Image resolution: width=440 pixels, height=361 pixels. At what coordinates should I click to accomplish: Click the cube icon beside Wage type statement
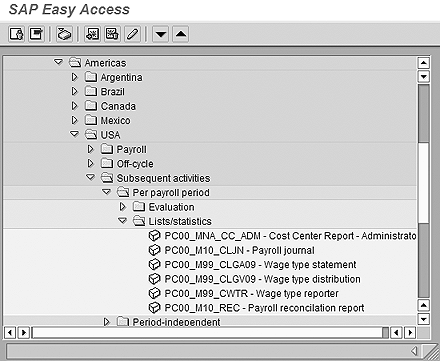click(154, 264)
